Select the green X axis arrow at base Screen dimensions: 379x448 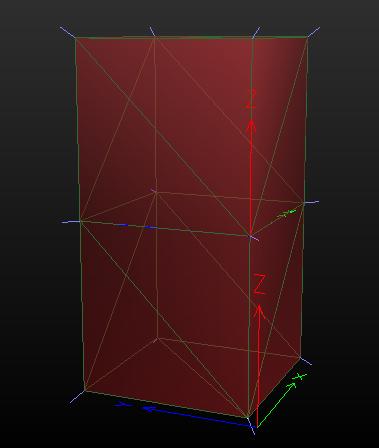pyautogui.click(x=277, y=405)
